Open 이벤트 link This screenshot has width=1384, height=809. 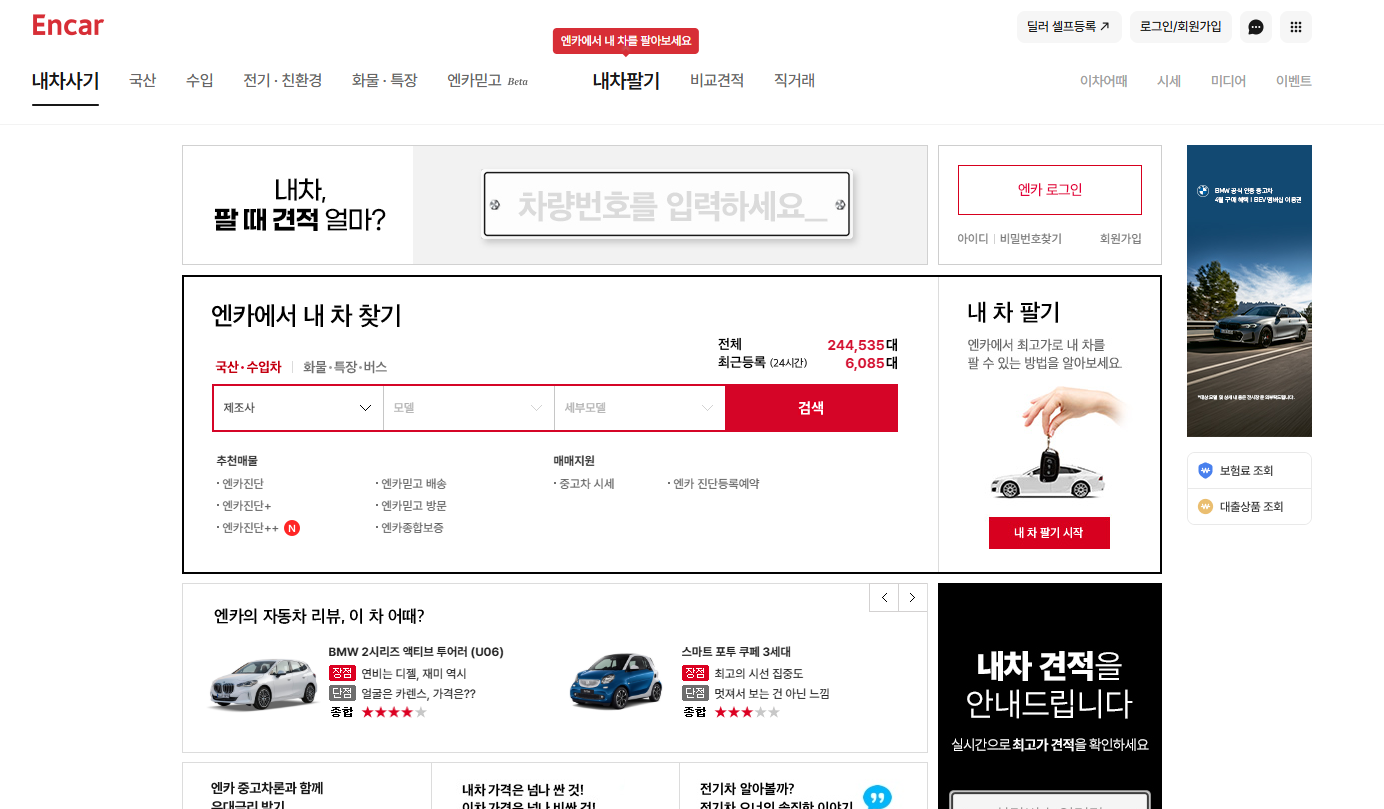tap(1294, 81)
